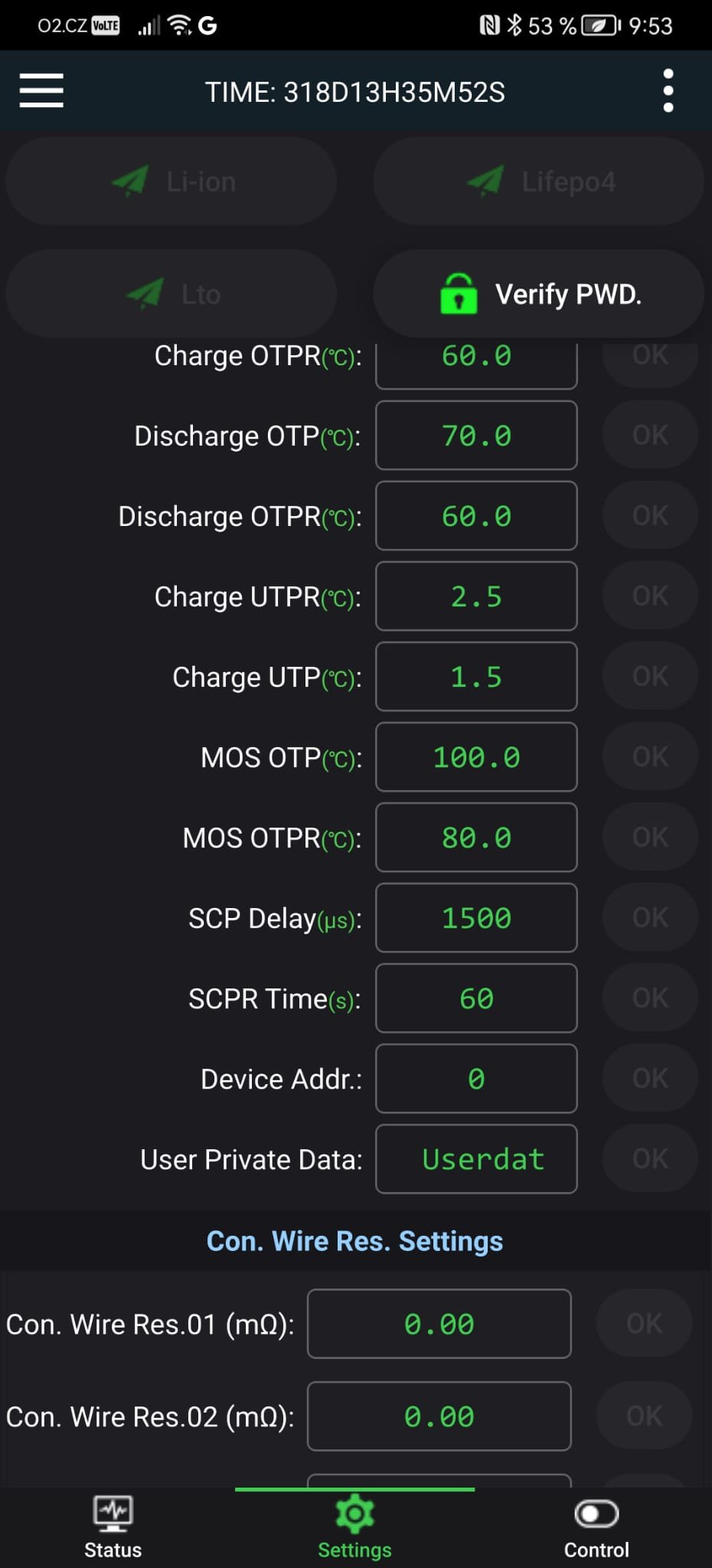Edit the Device Addr. value field
Viewport: 712px width, 1568px height.
476,1079
